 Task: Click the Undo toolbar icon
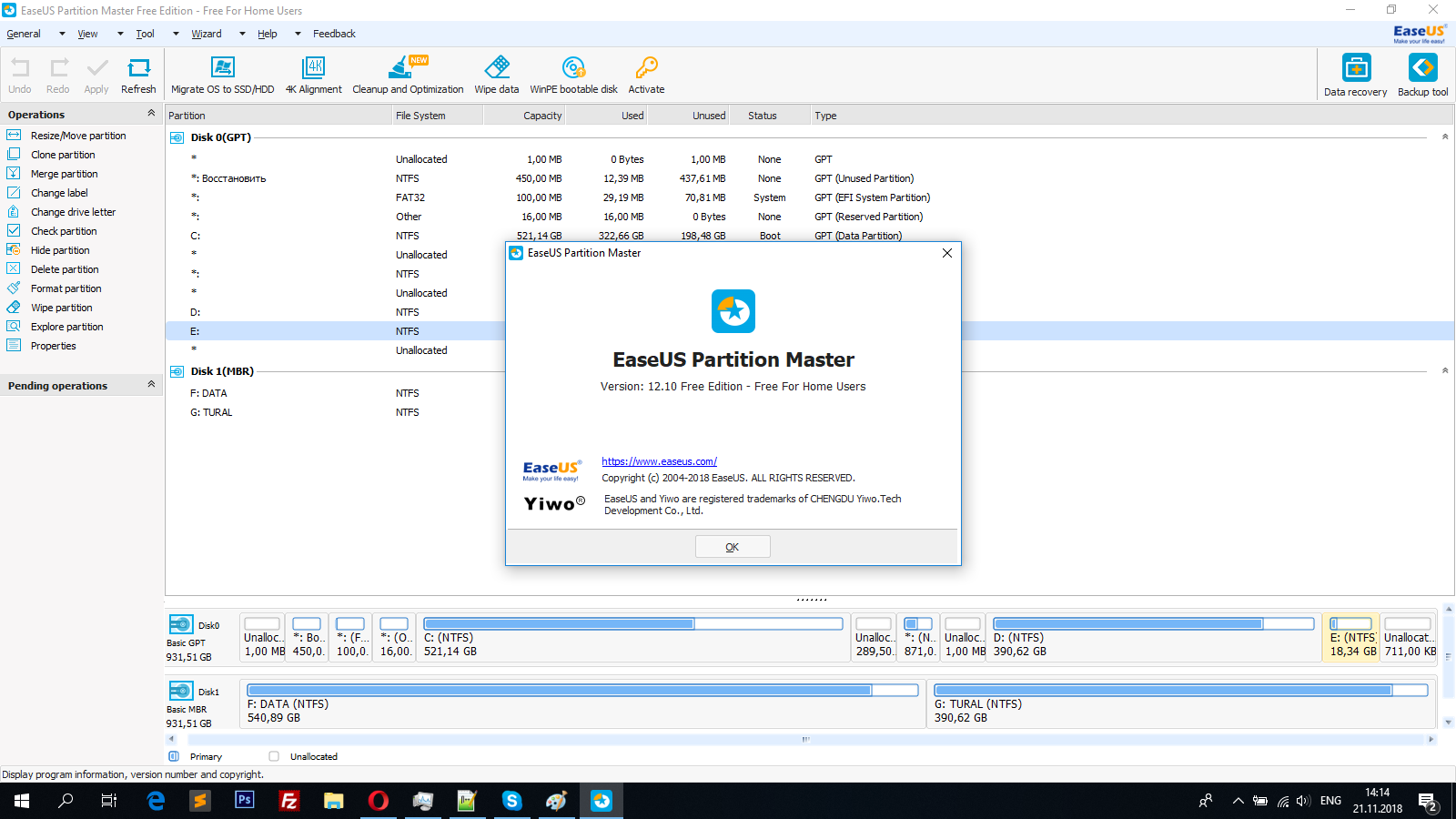click(20, 75)
